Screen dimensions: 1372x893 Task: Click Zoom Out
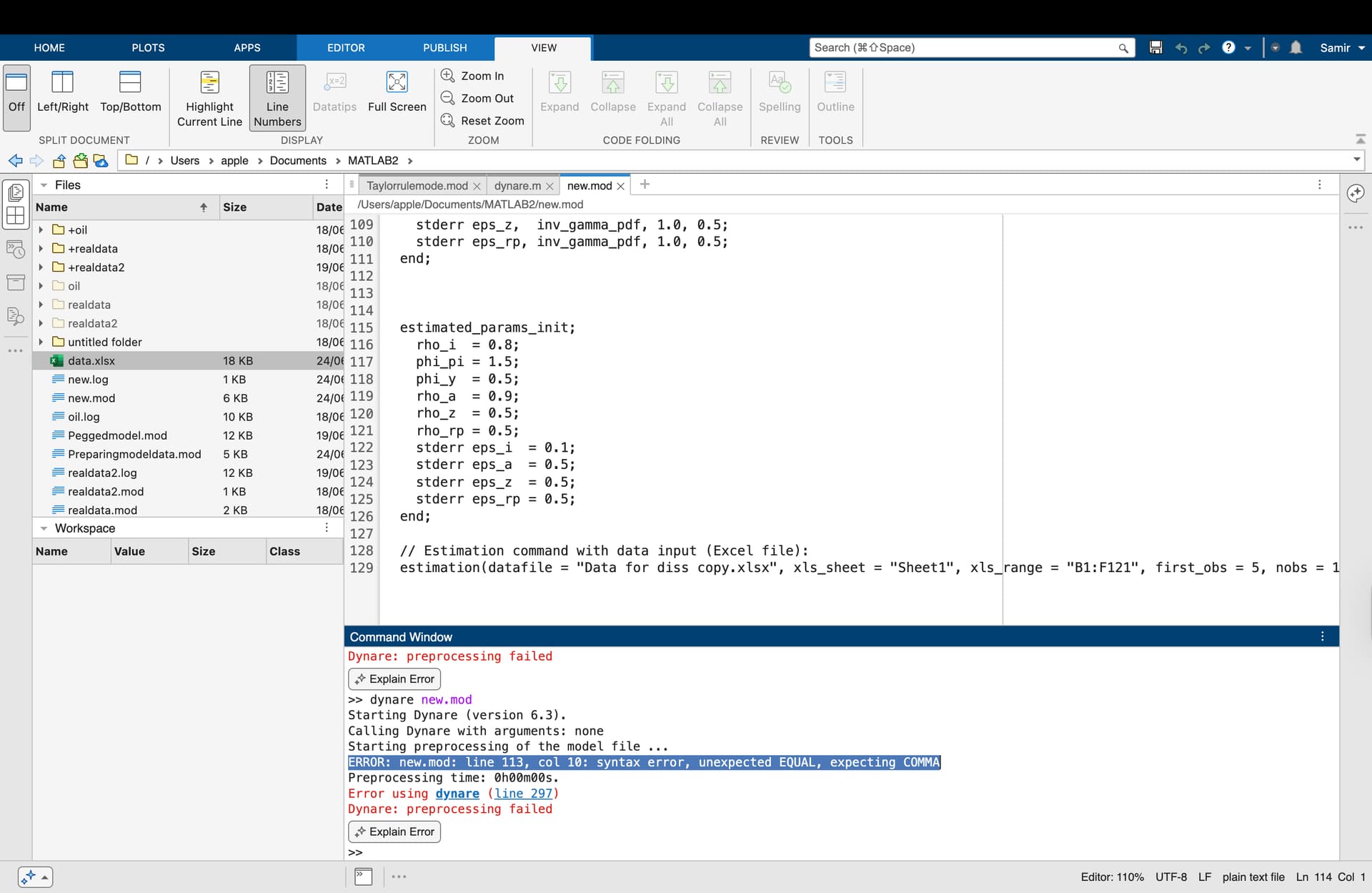tap(478, 98)
